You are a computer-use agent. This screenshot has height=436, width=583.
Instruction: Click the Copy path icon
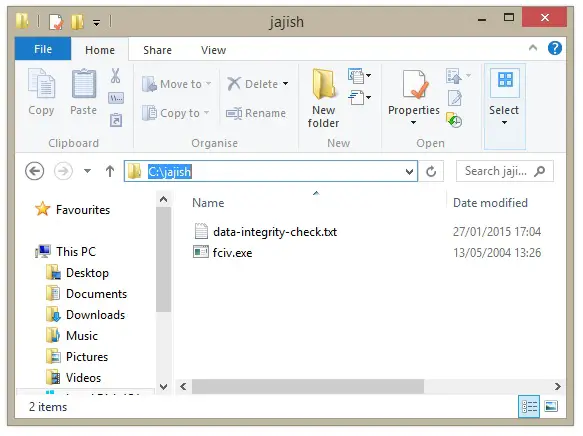tap(116, 98)
